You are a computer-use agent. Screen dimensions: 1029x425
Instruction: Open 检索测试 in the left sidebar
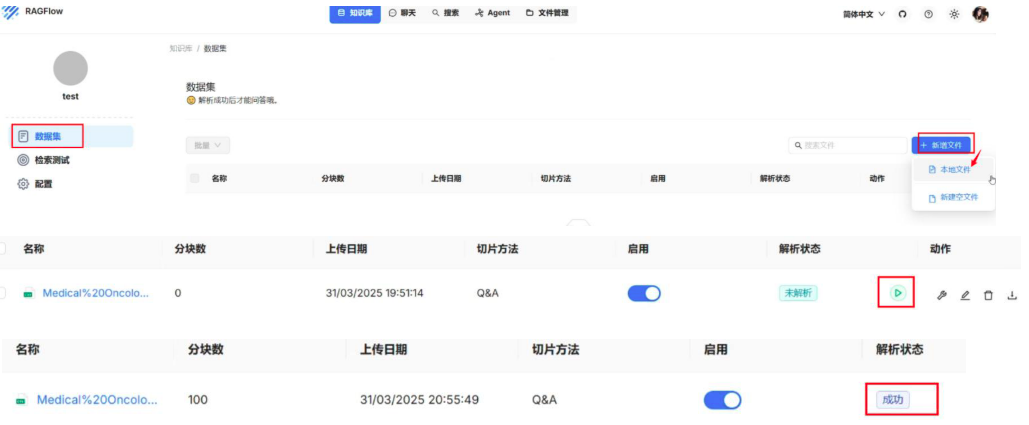pos(52,160)
